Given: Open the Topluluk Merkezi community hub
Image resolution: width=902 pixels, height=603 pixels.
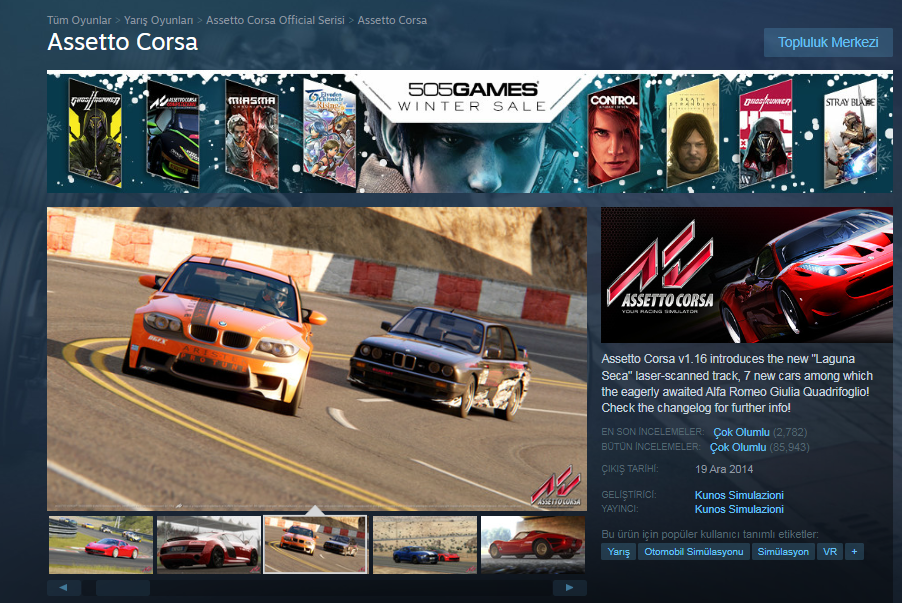Looking at the screenshot, I should 828,43.
